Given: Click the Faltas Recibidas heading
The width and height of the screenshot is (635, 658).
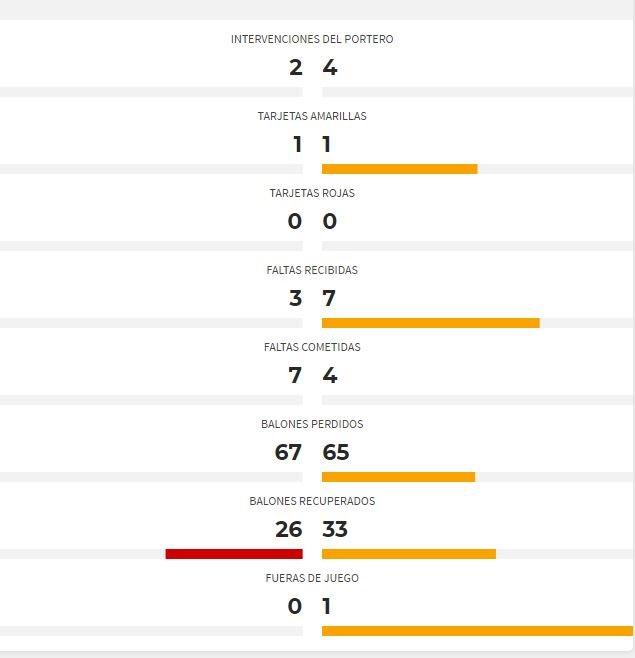Looking at the screenshot, I should [312, 270].
